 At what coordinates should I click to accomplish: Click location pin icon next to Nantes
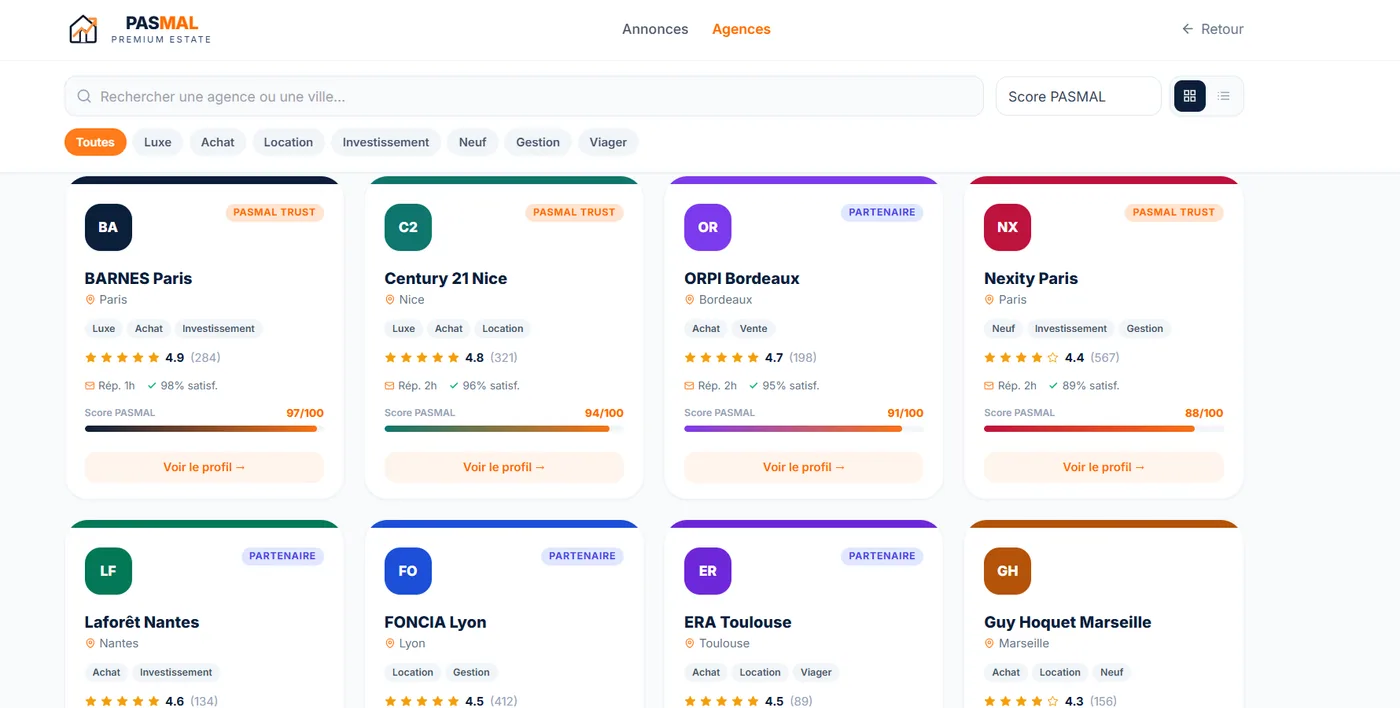tap(90, 644)
